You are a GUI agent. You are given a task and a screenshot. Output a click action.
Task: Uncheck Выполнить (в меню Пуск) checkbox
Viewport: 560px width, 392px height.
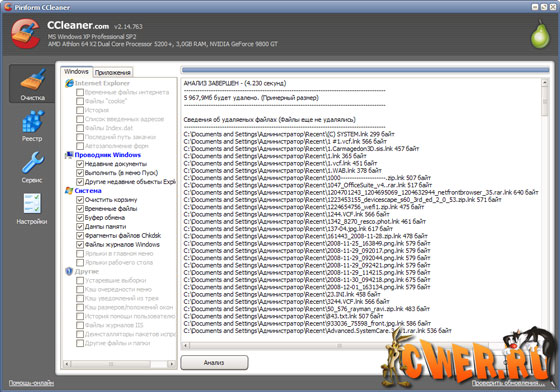[x=80, y=173]
